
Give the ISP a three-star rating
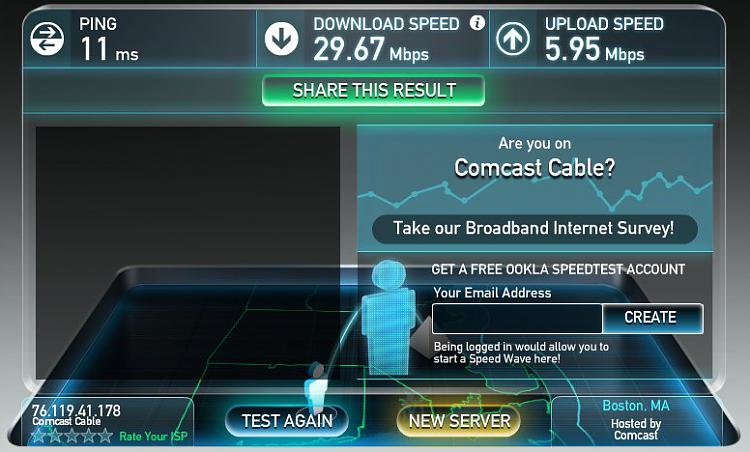click(x=72, y=436)
